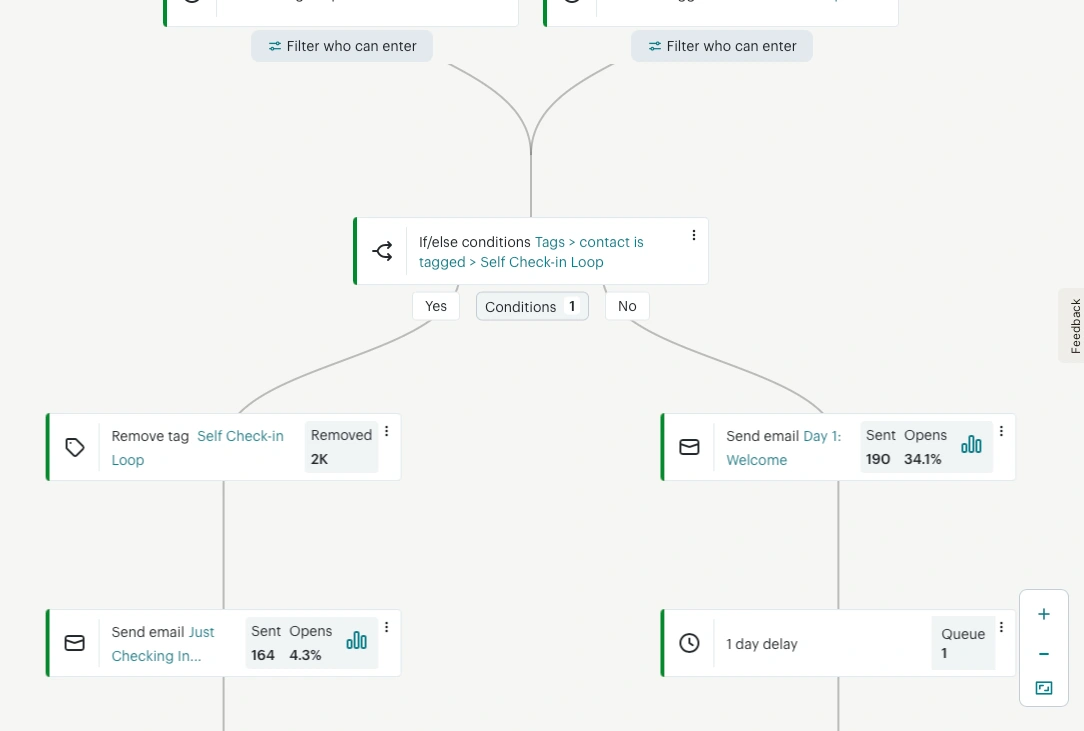Click the zoom in plus icon
The image size is (1084, 731).
[1044, 614]
